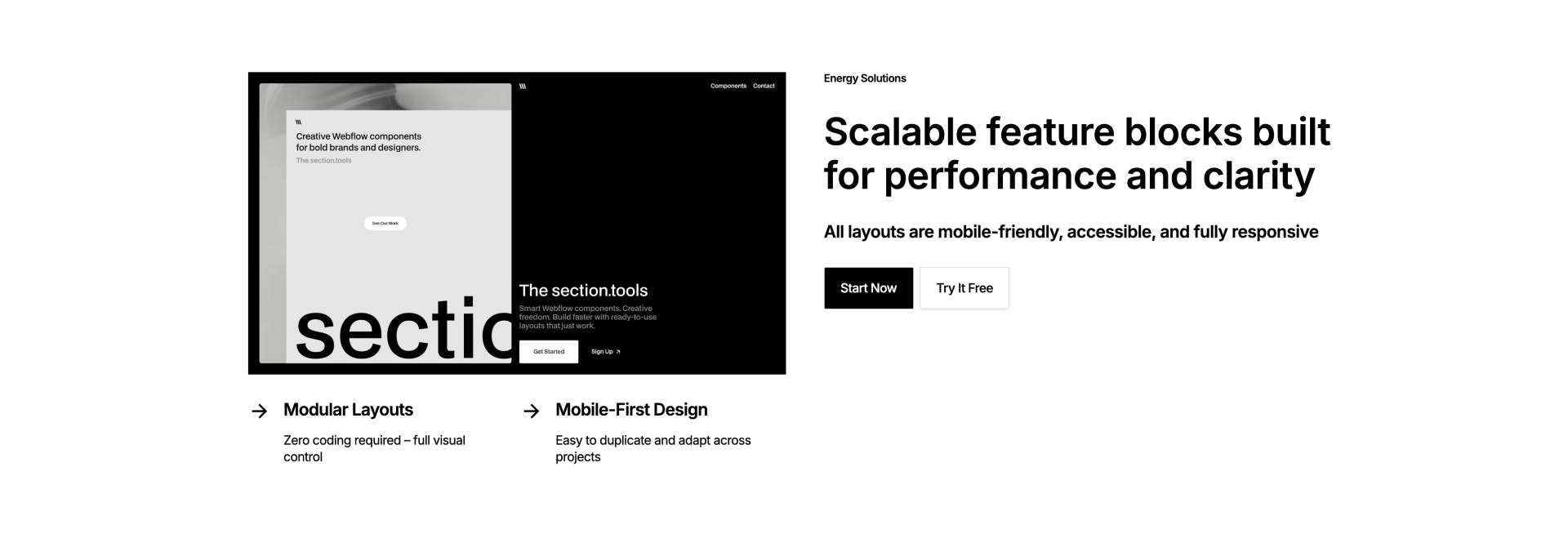Open the Contact navigation item
Image resolution: width=1568 pixels, height=556 pixels.
(x=764, y=85)
